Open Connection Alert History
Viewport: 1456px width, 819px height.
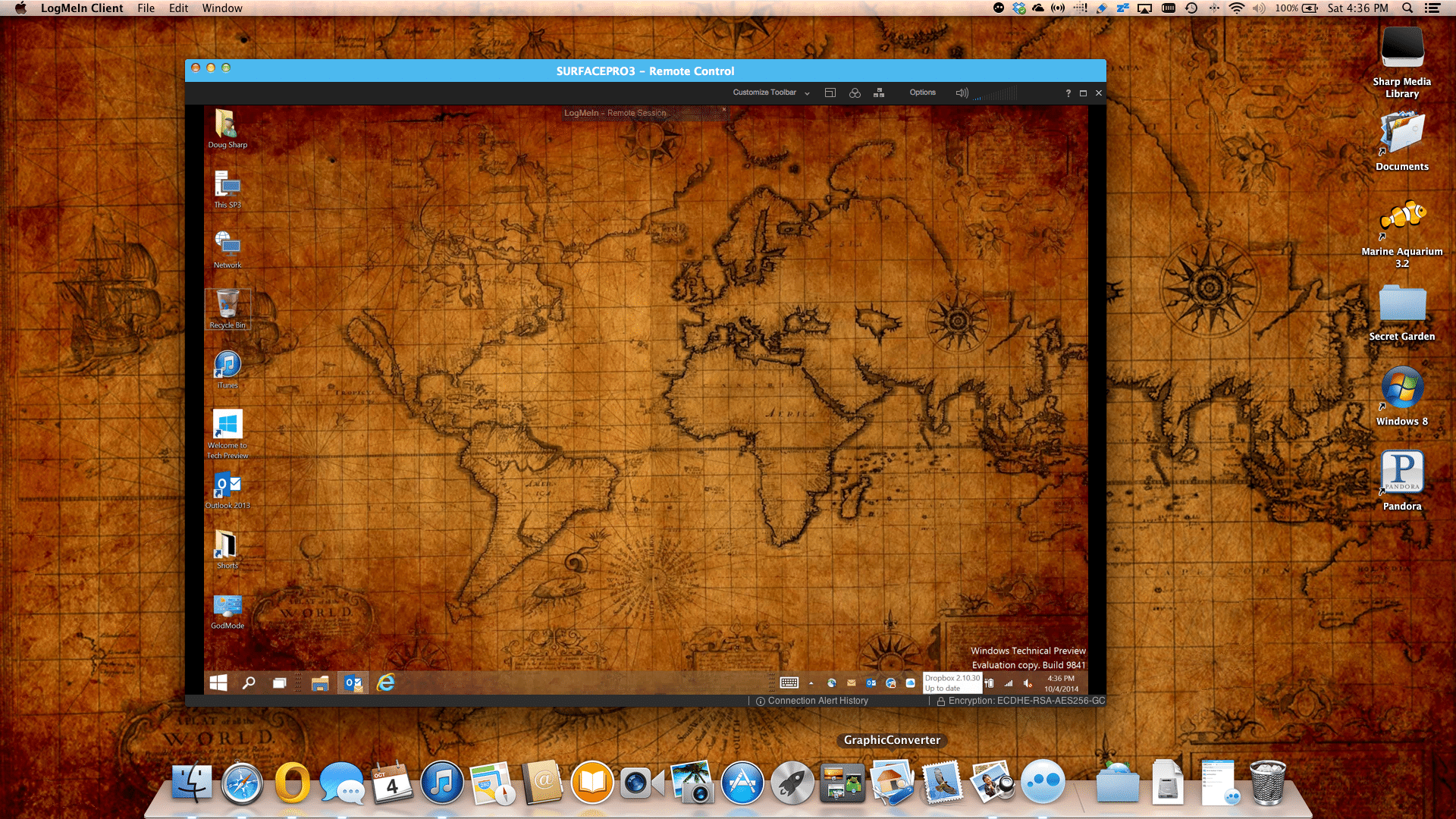(x=812, y=701)
